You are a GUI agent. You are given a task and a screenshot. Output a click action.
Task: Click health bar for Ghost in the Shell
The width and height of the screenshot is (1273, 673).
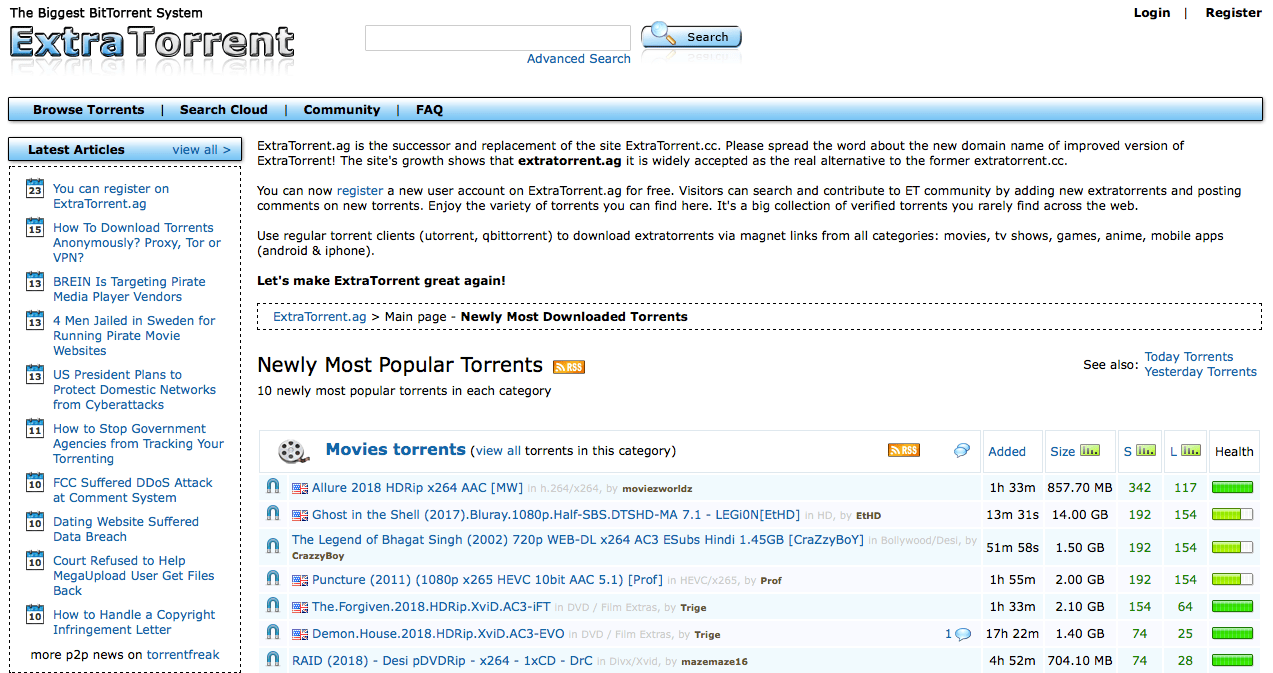pyautogui.click(x=1232, y=514)
